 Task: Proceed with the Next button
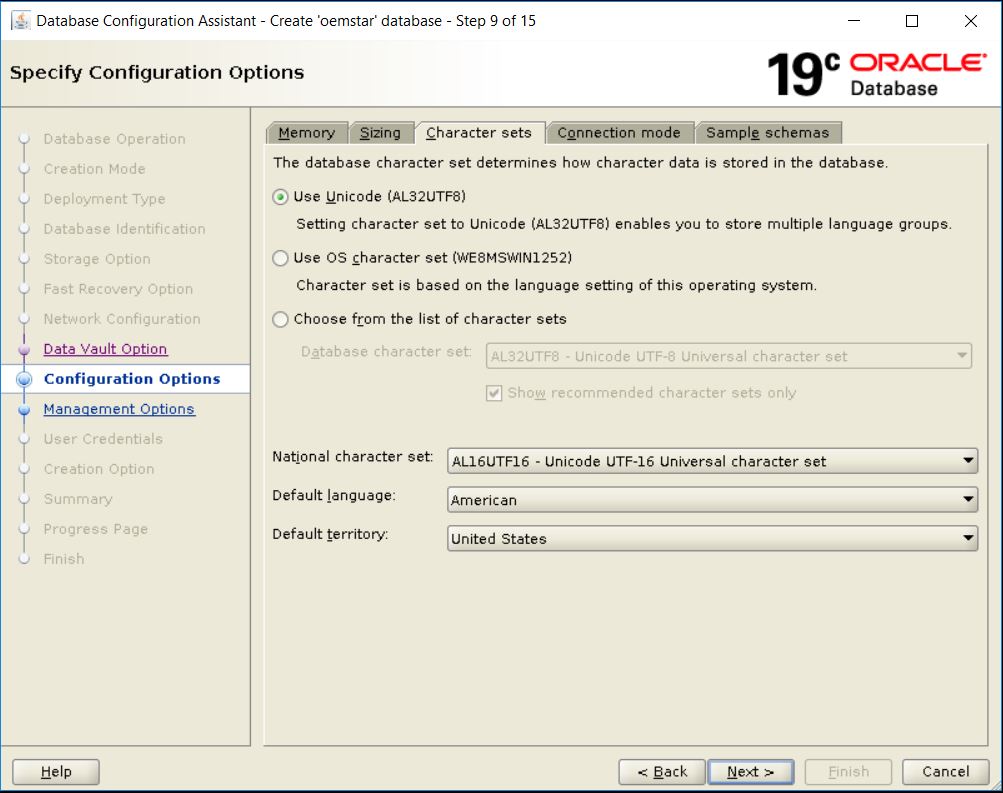pos(751,772)
